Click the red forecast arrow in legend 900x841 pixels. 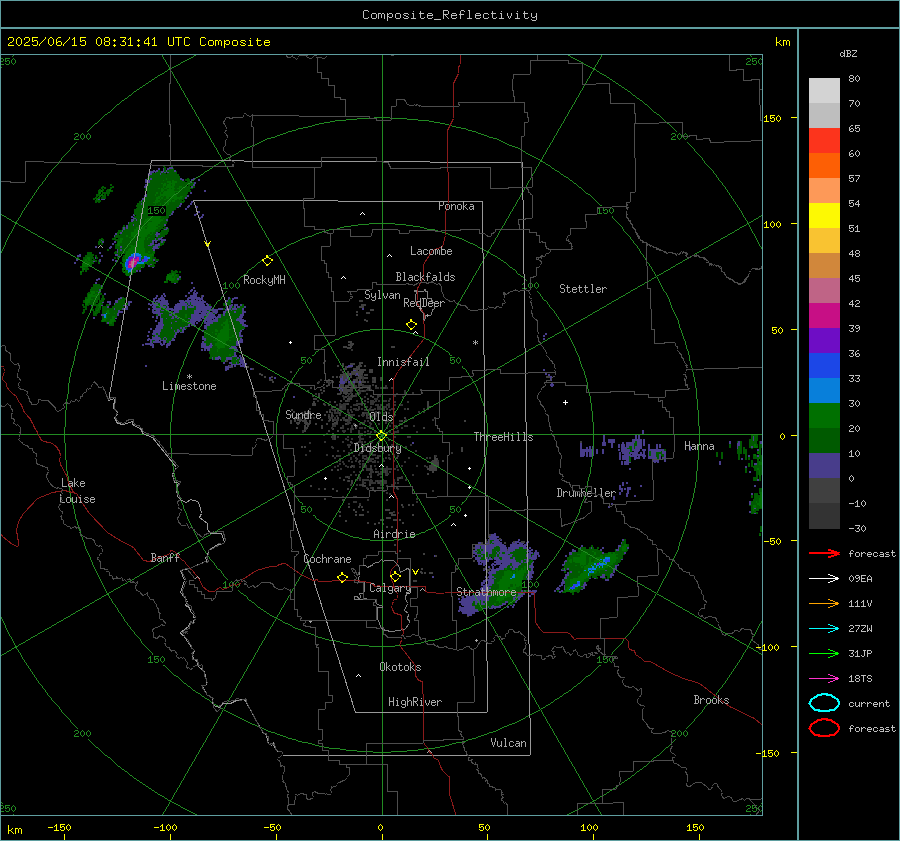coord(824,553)
